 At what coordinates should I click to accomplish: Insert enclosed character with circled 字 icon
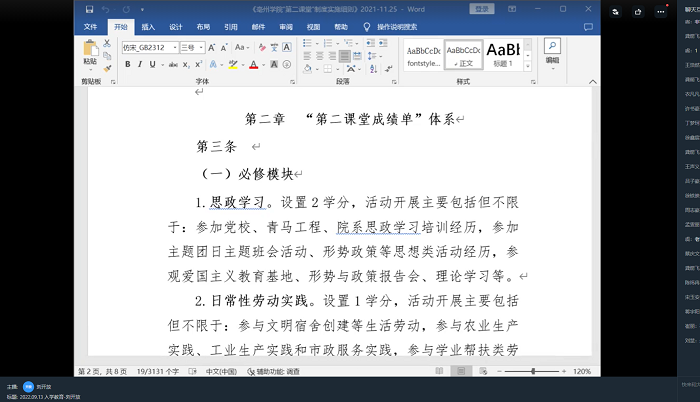pos(287,65)
